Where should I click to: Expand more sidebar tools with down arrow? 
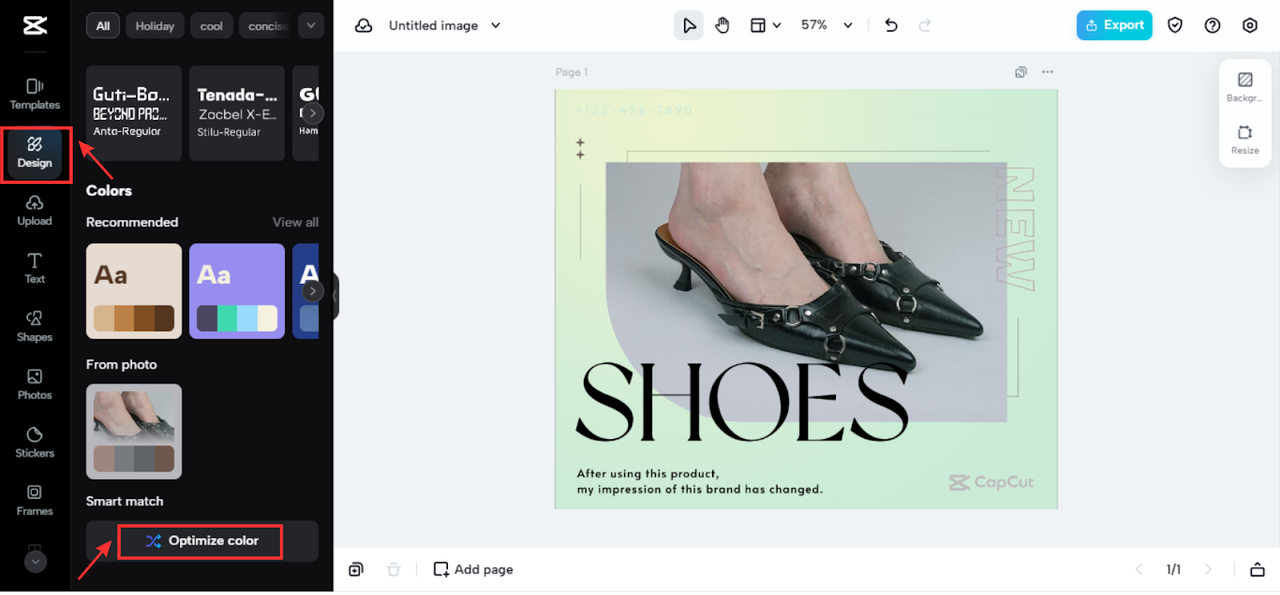coord(35,562)
